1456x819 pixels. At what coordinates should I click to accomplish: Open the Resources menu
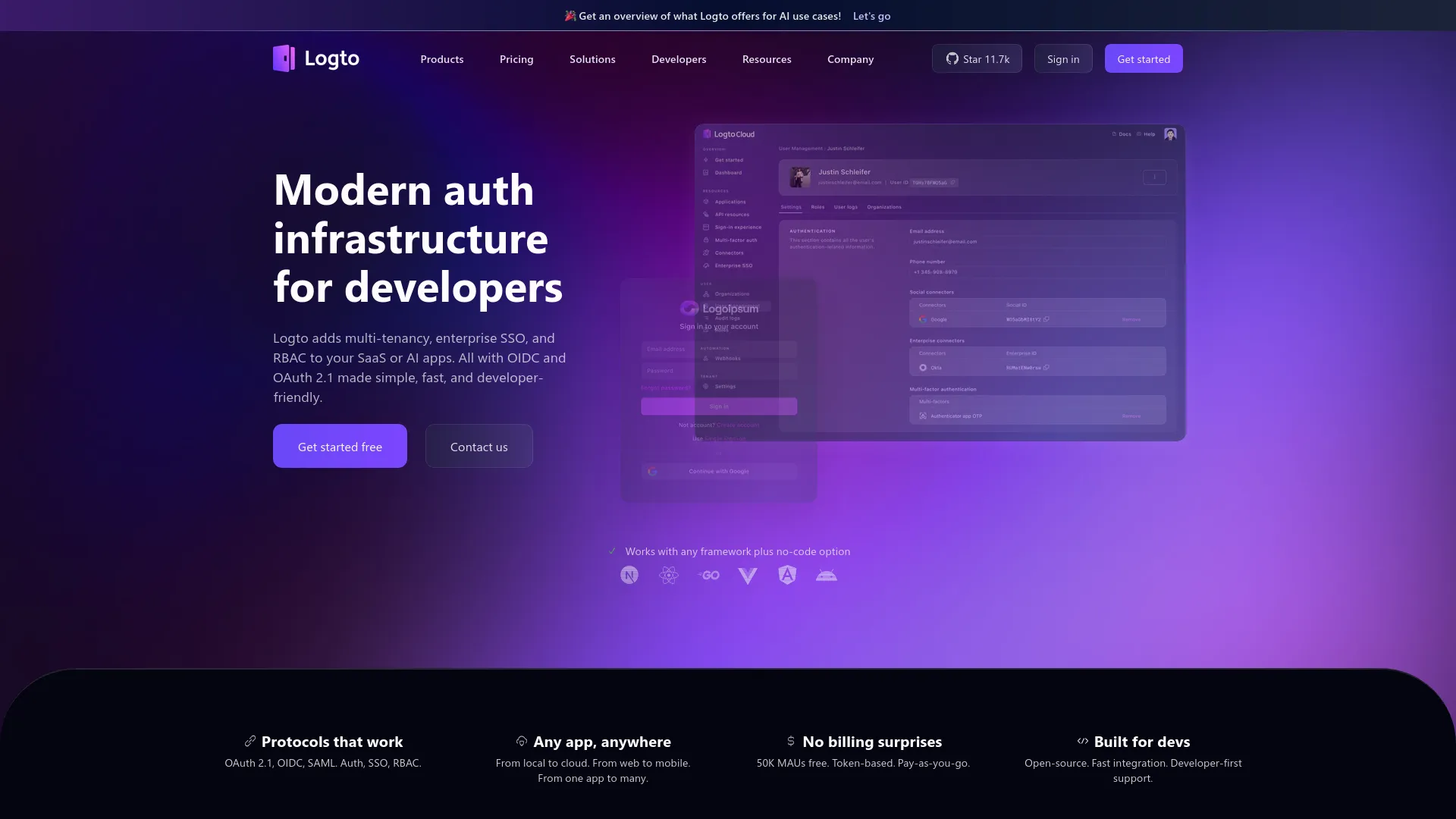tap(767, 59)
